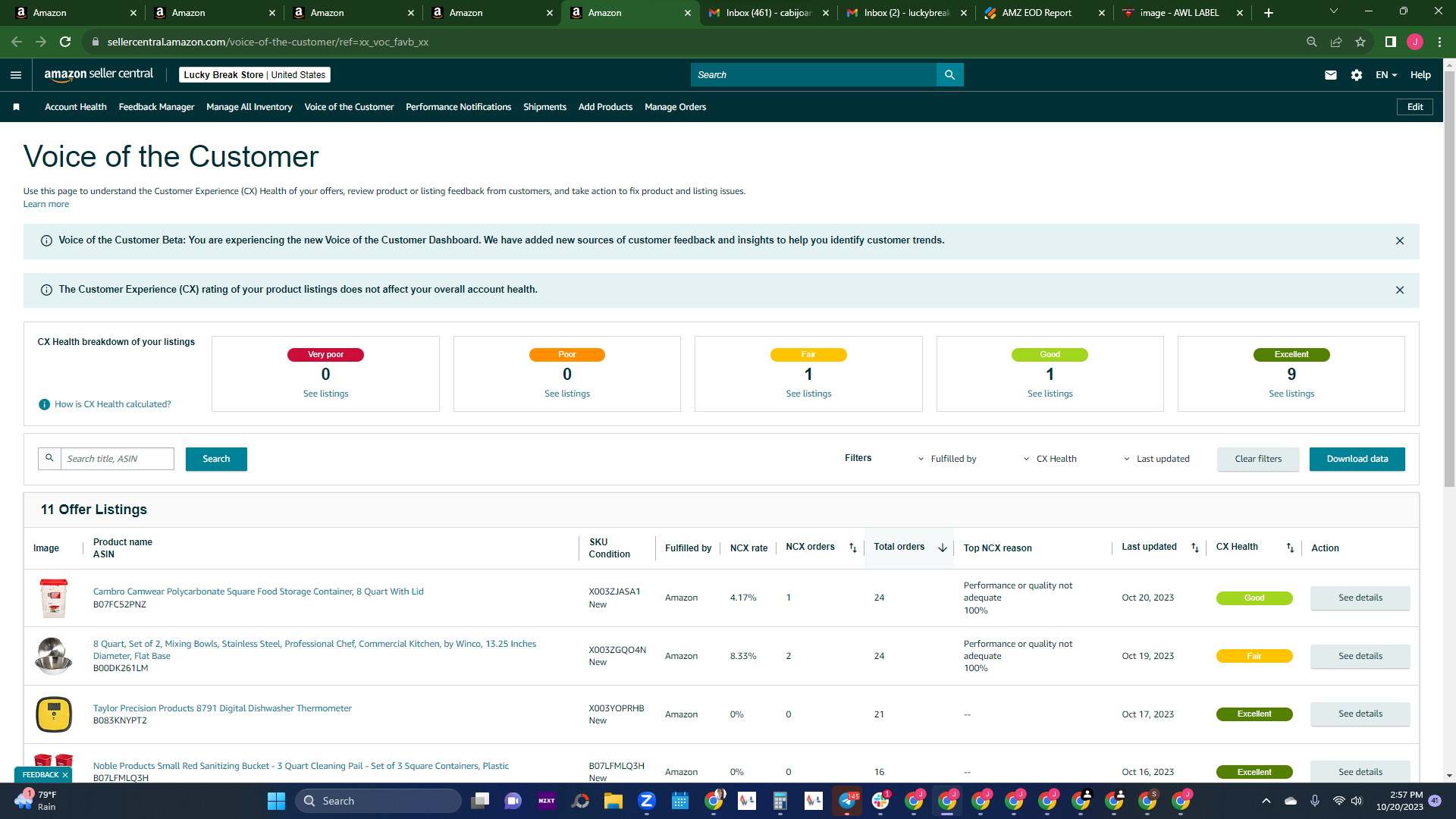Expand the CX Health filter
The width and height of the screenshot is (1456, 819).
point(1050,459)
